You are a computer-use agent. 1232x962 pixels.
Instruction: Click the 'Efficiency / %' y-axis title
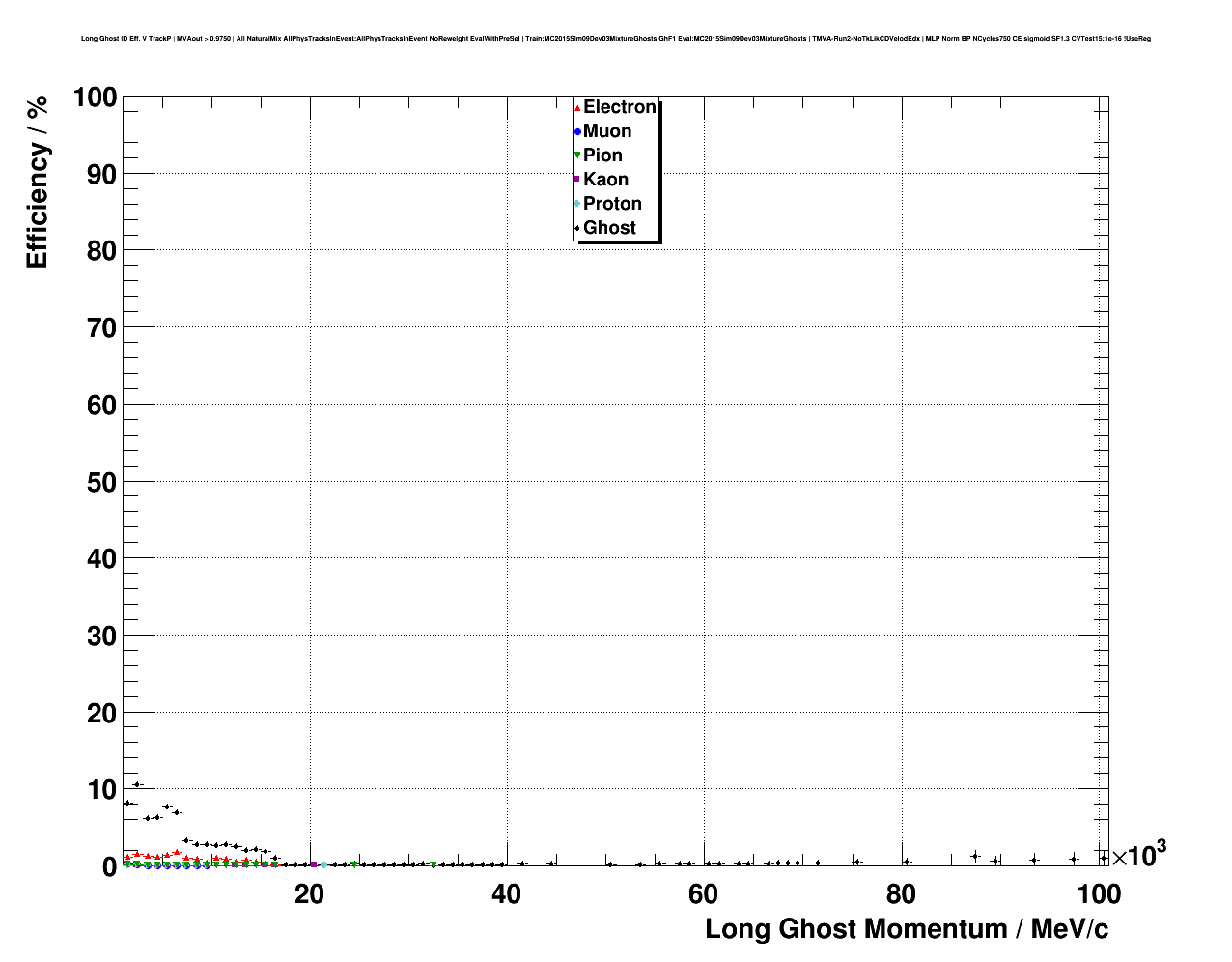click(x=38, y=183)
